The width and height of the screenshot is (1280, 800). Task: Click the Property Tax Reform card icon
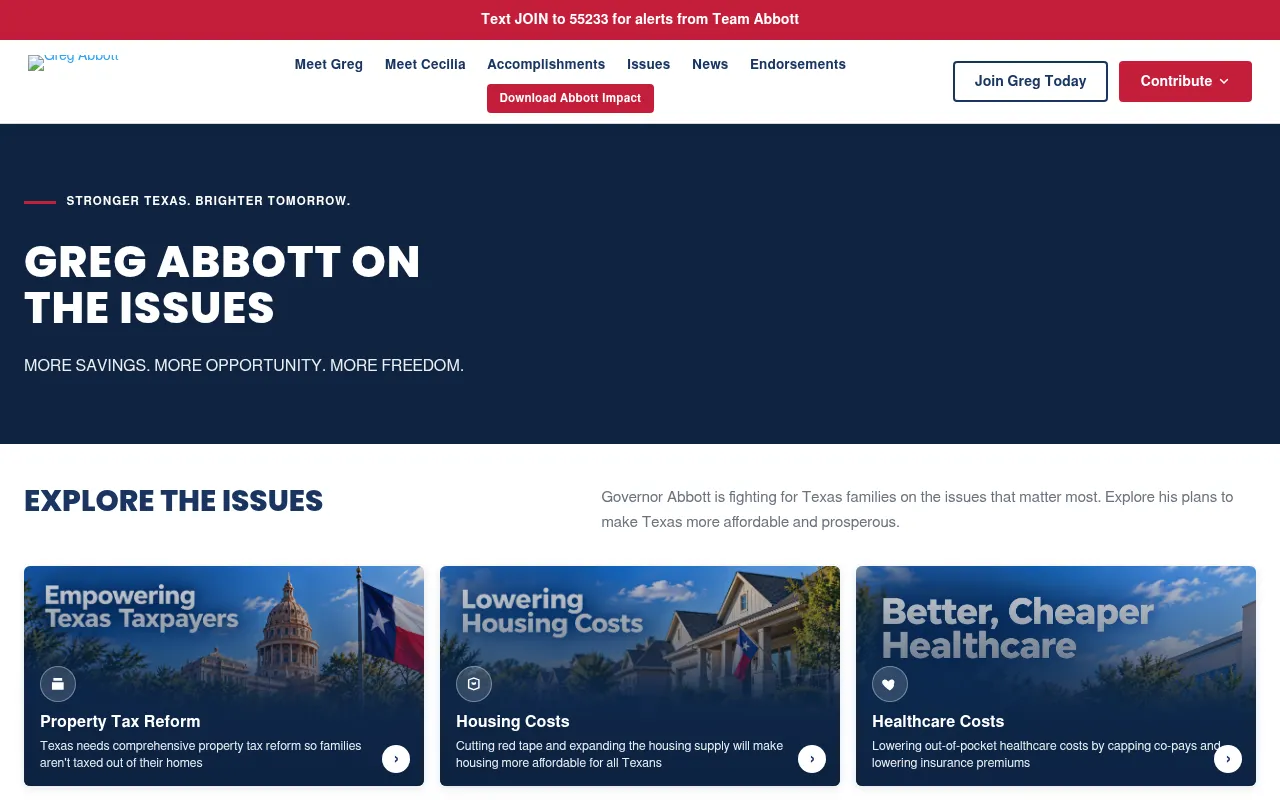click(58, 684)
